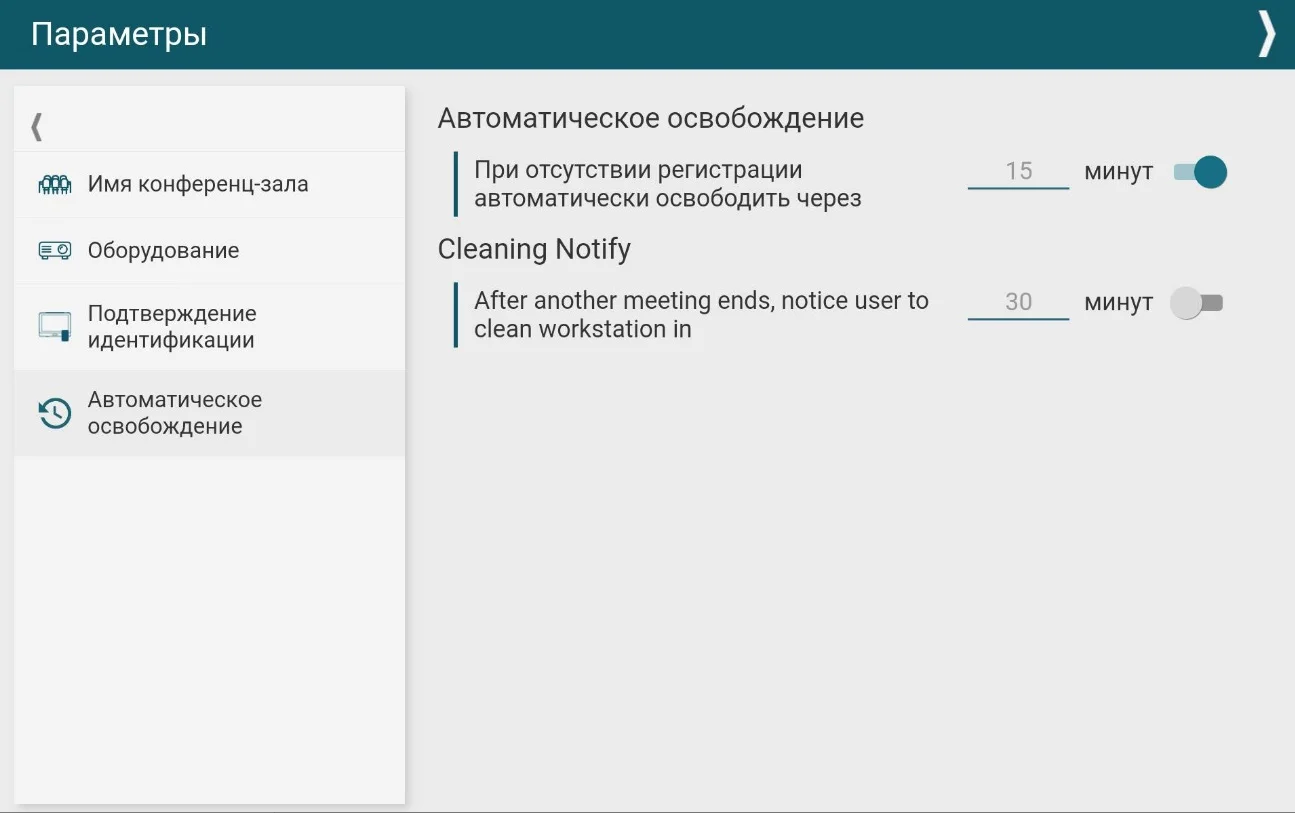Select the Оборудование menu label
The height and width of the screenshot is (813, 1295).
(x=163, y=250)
